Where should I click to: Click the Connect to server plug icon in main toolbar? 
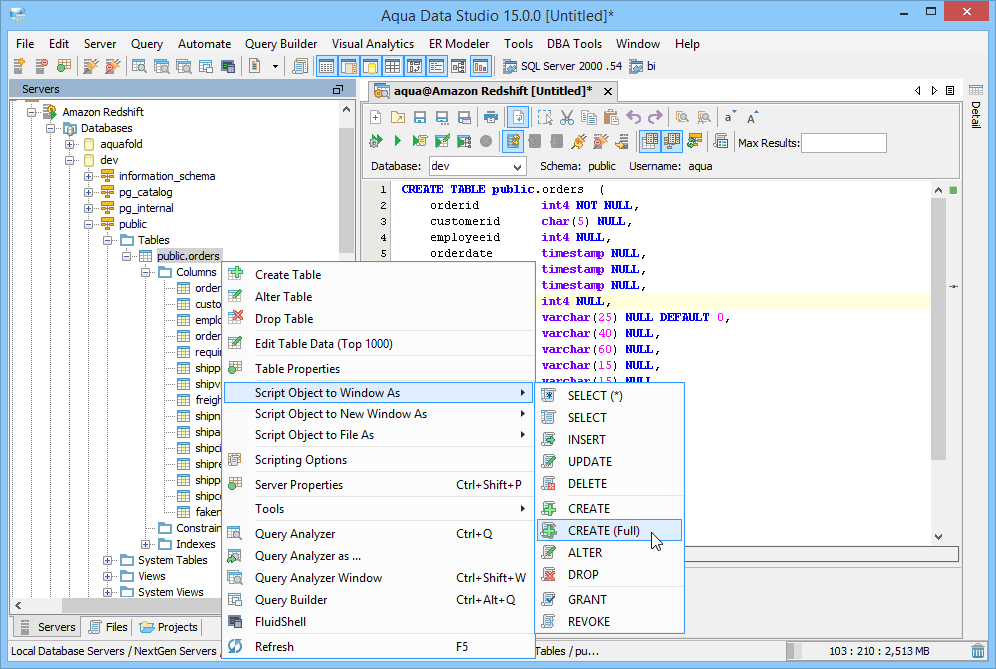point(91,65)
